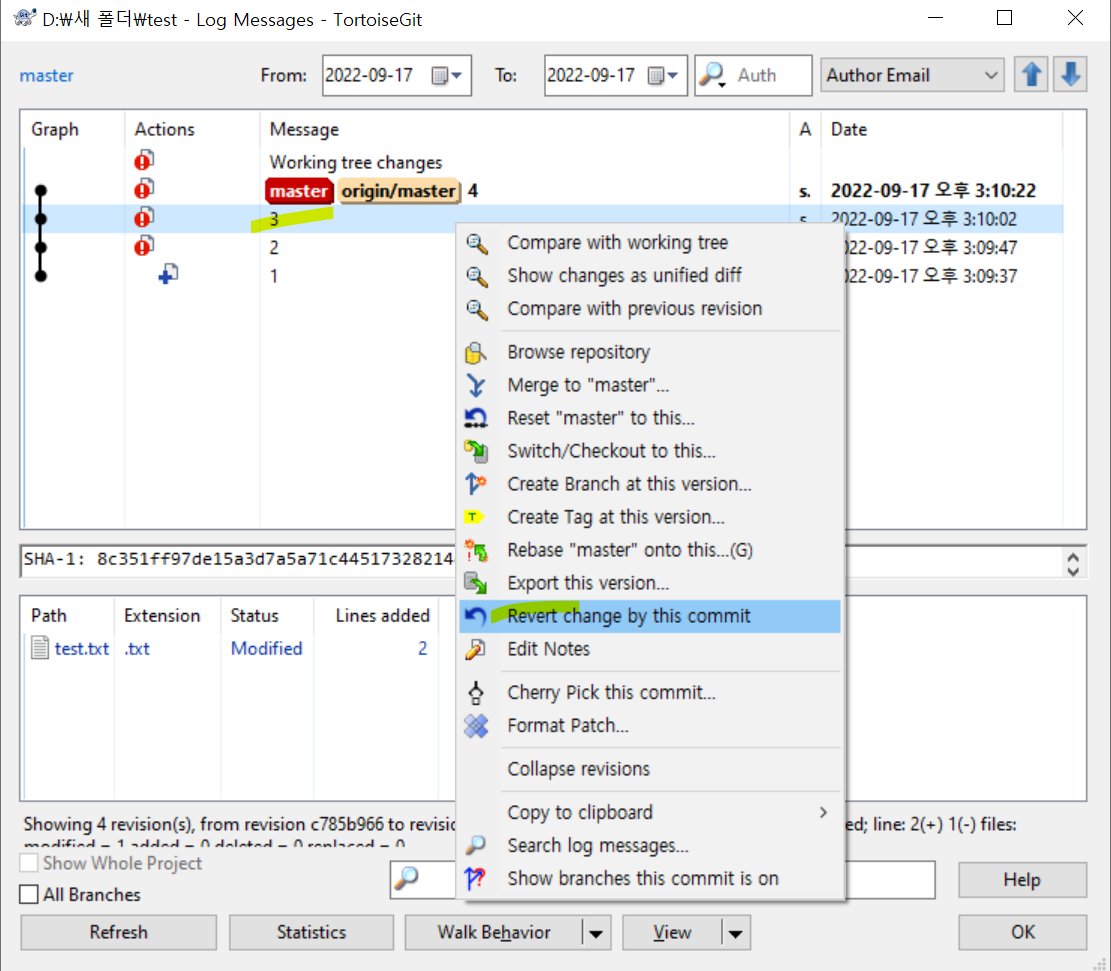Click the Export this version icon
The width and height of the screenshot is (1111, 971).
(x=476, y=583)
